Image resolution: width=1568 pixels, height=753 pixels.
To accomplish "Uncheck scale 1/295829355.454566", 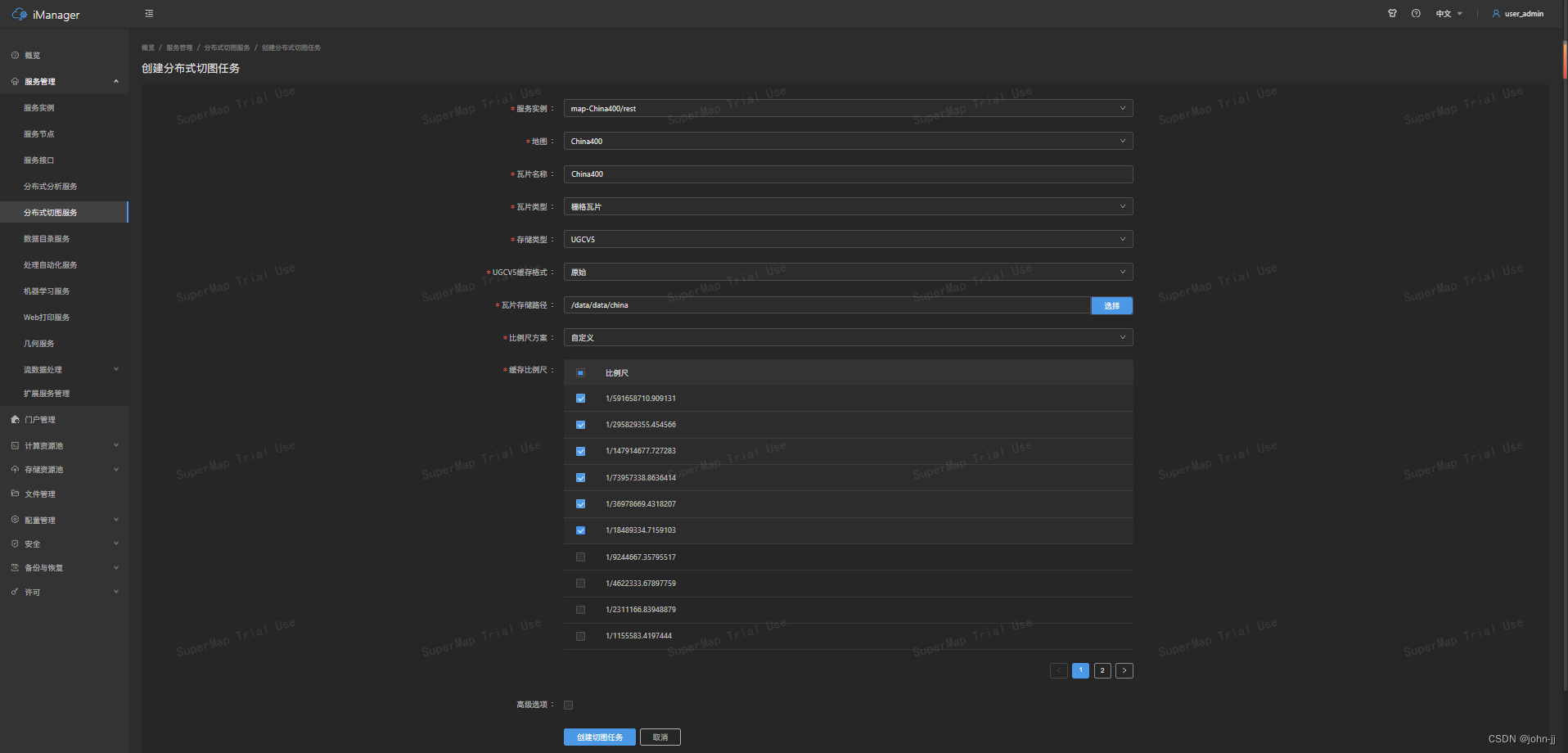I will [580, 425].
